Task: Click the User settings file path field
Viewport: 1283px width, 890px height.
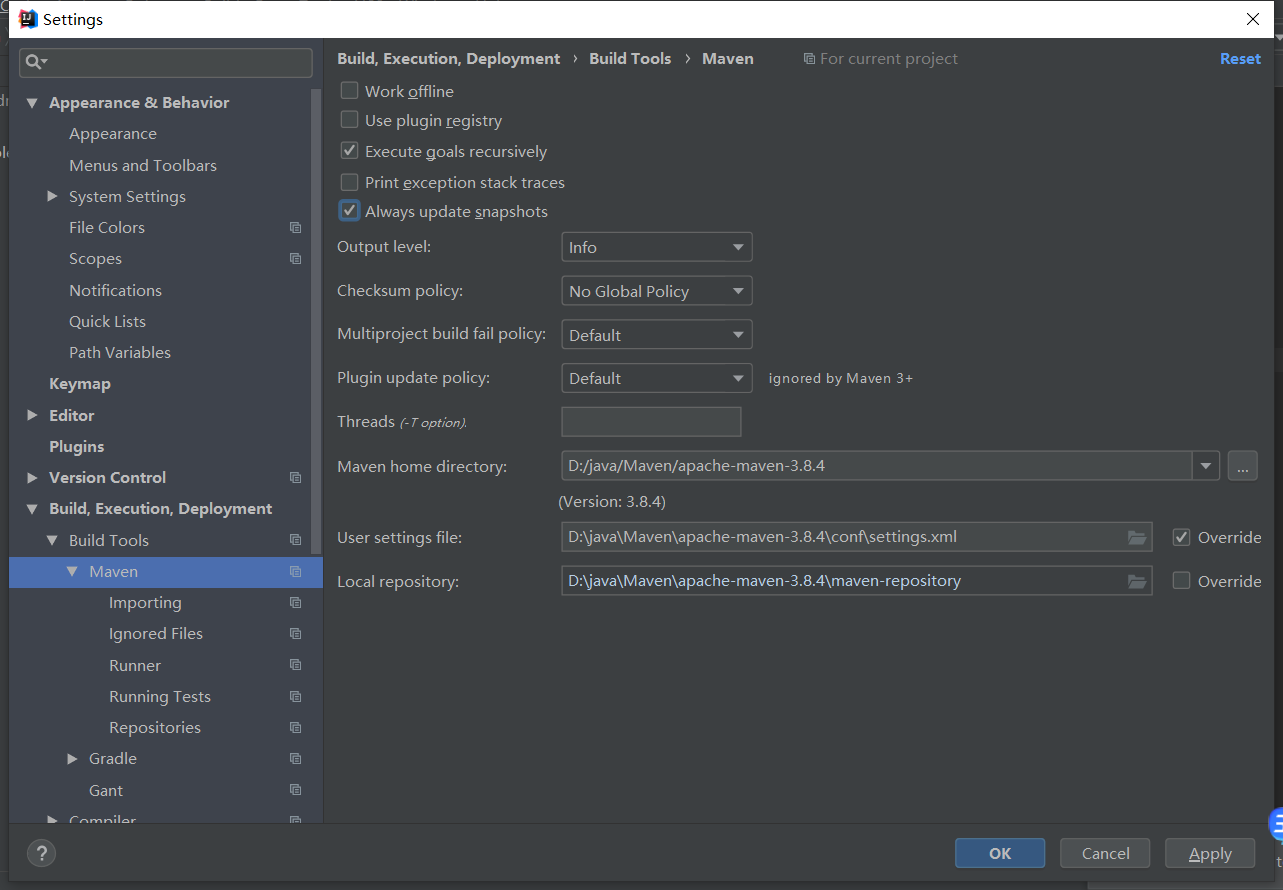Action: (x=857, y=537)
